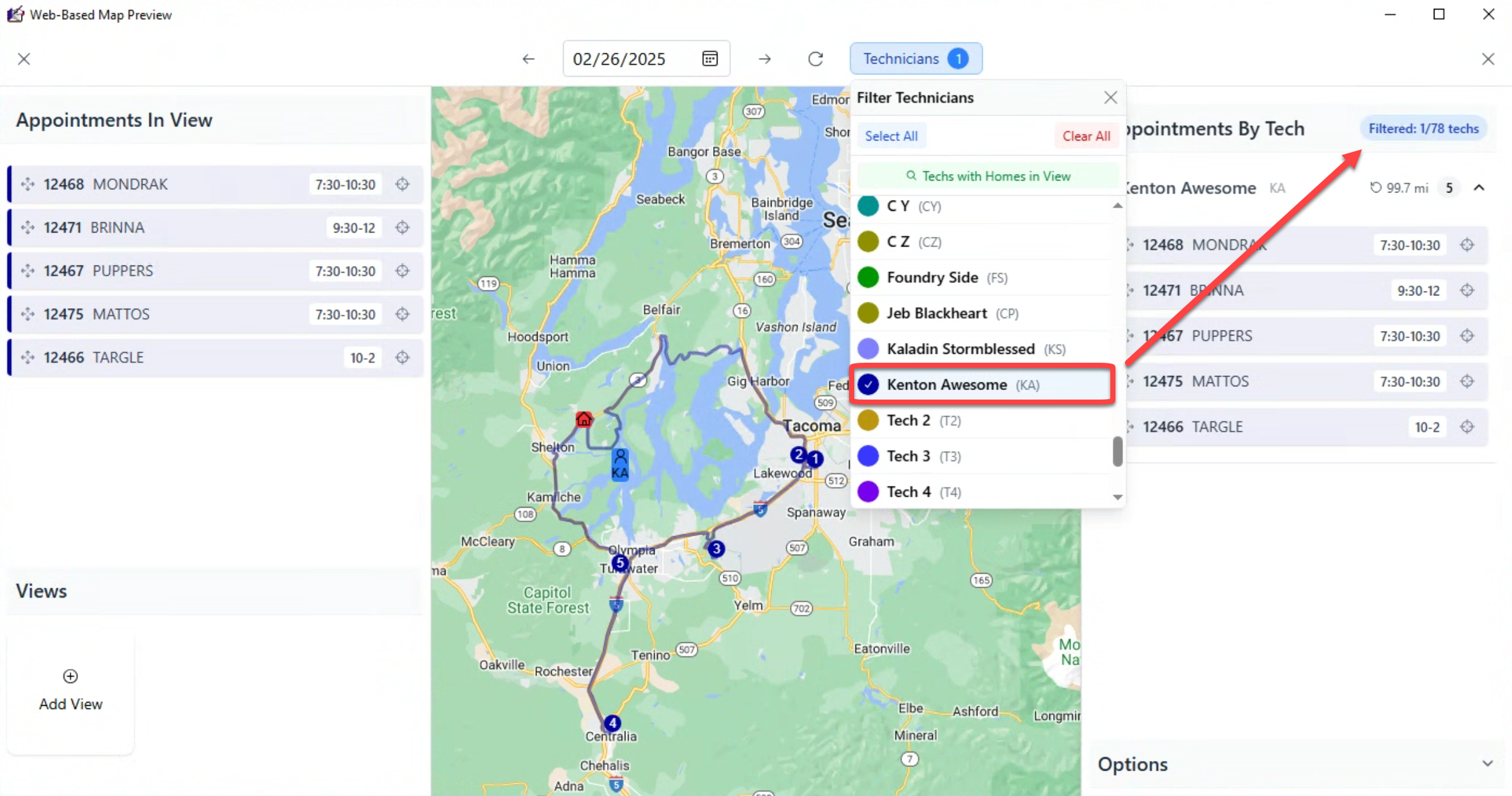1512x796 pixels.
Task: Click the red home marker on map
Action: point(583,419)
